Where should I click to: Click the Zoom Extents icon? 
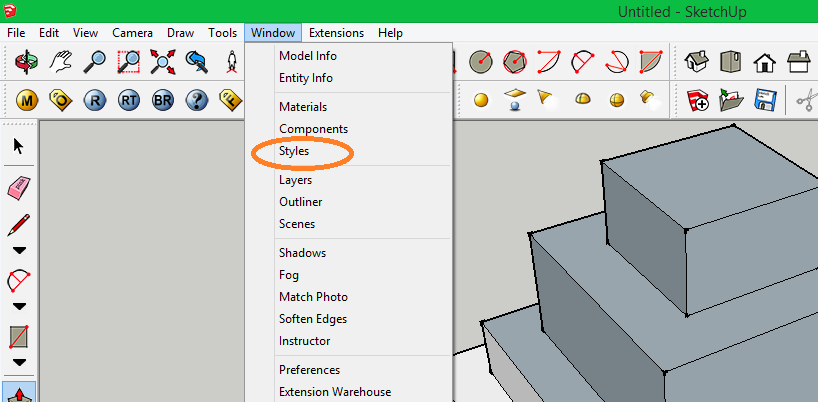163,62
